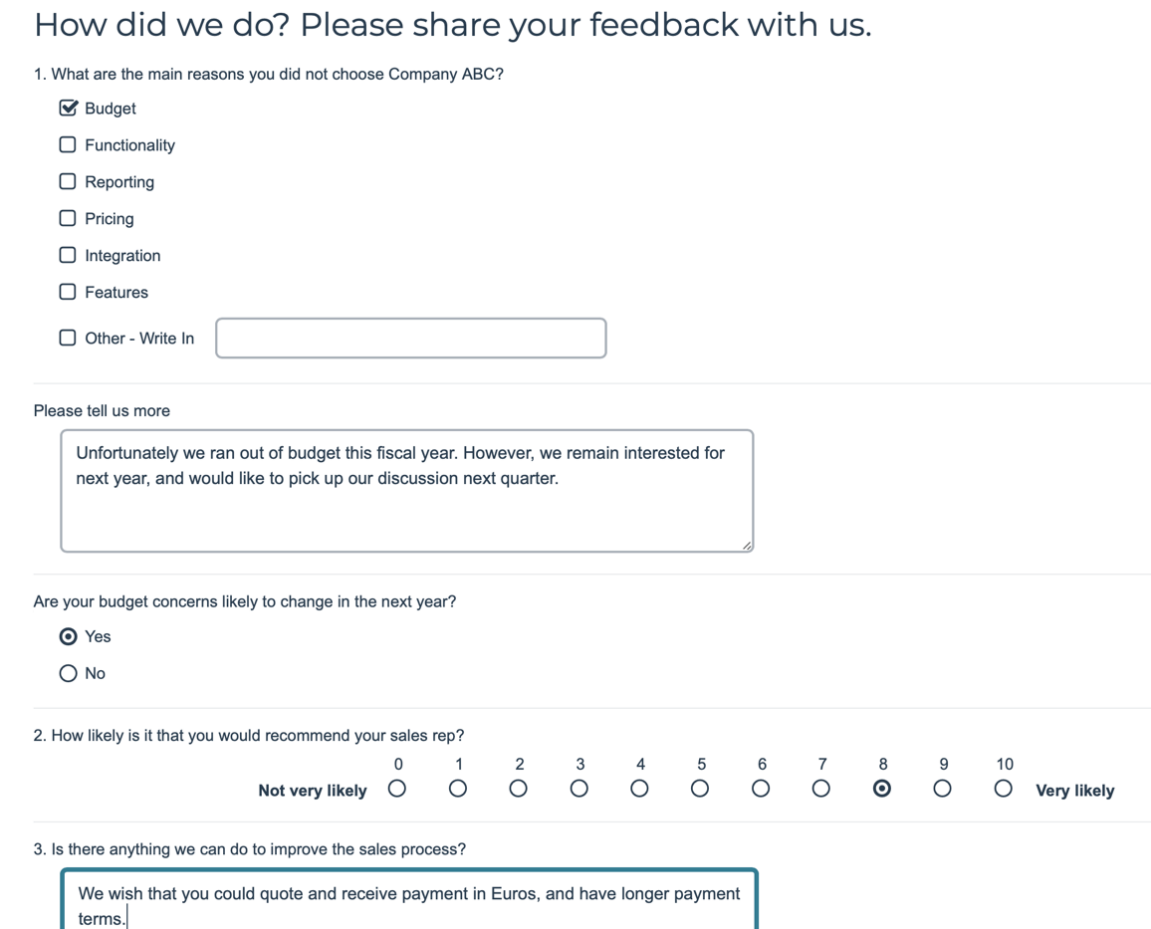Select rating 3 on recommendation scale
Image resolution: width=1151 pixels, height=929 pixels.
coord(579,789)
